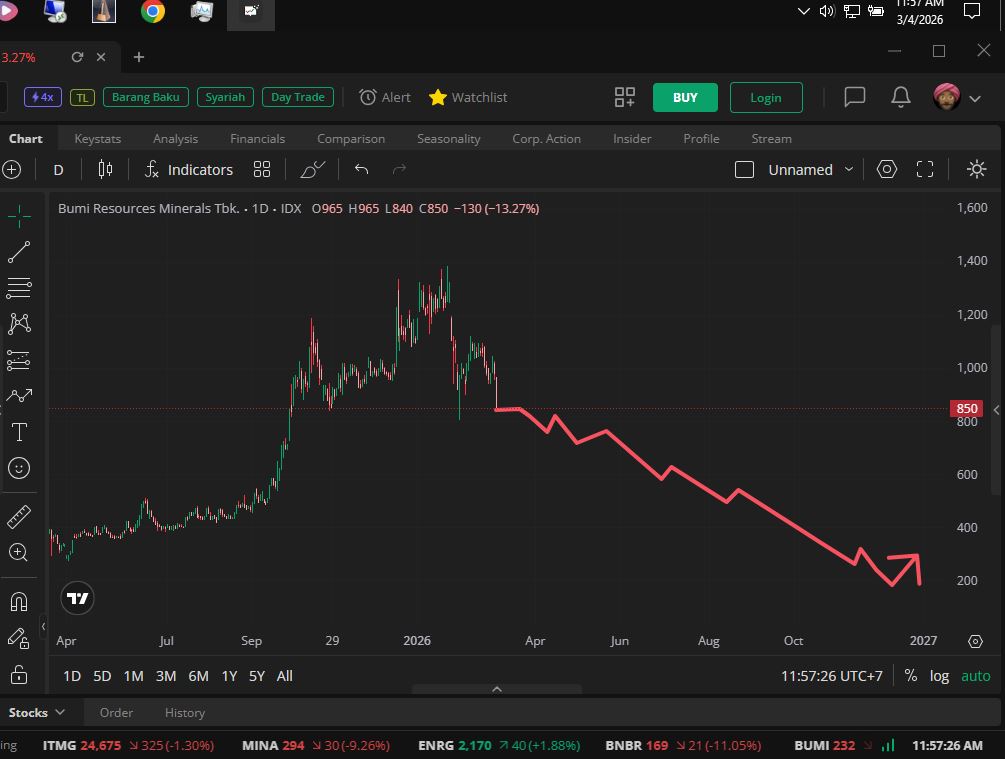Image resolution: width=1005 pixels, height=759 pixels.
Task: Redo the chart action
Action: pos(399,169)
